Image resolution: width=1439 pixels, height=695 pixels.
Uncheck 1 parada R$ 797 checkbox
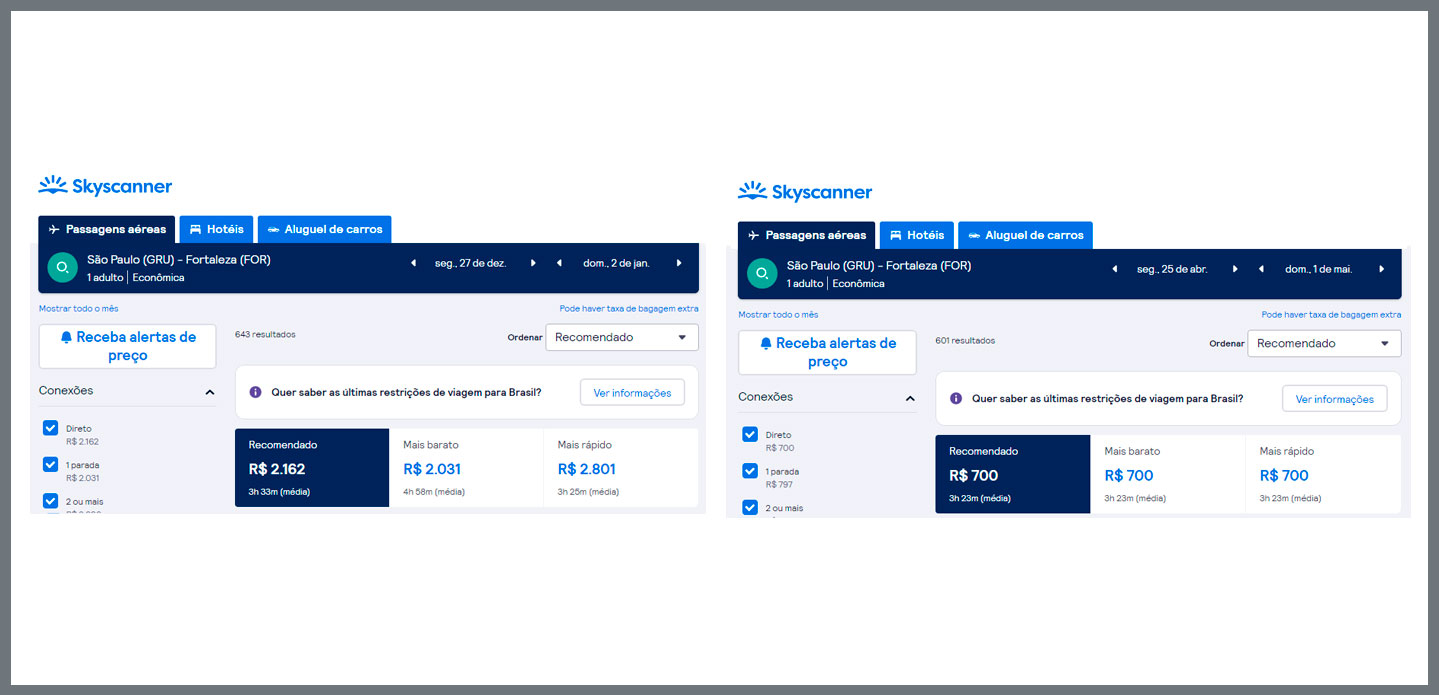[x=750, y=470]
